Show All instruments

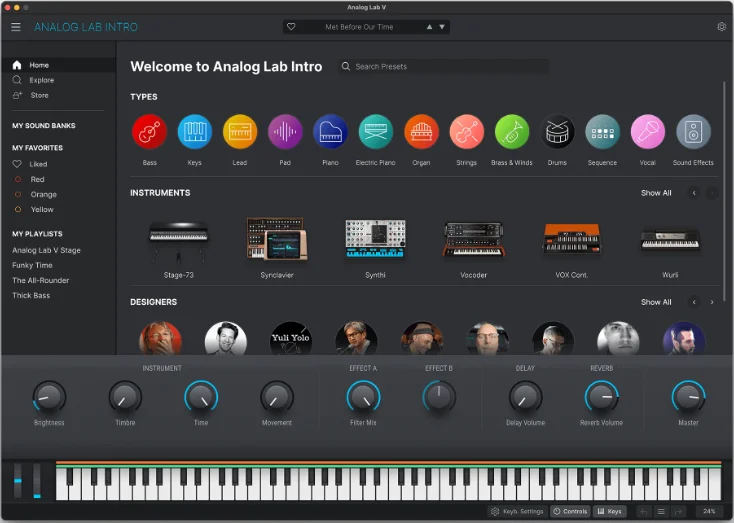[656, 193]
